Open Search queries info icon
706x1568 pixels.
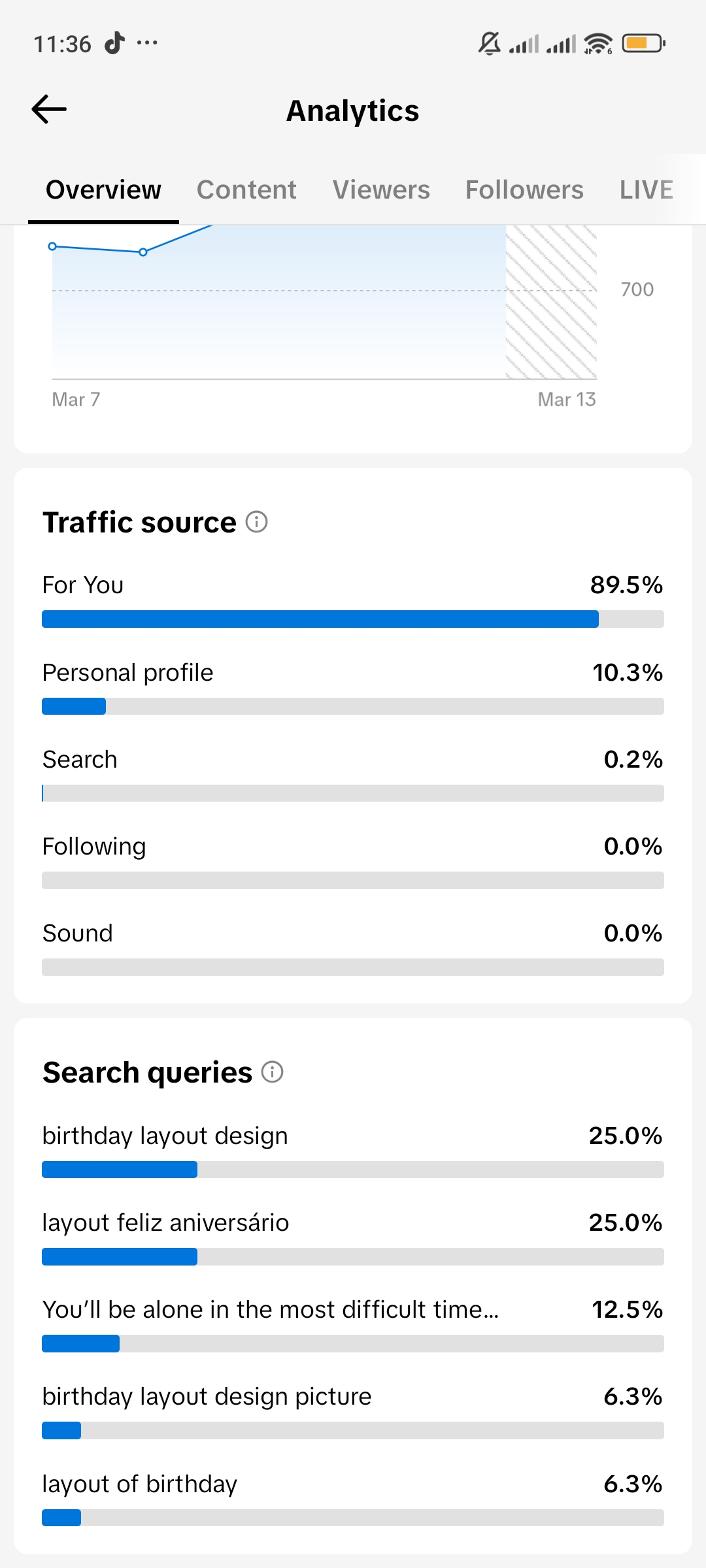pos(272,1072)
